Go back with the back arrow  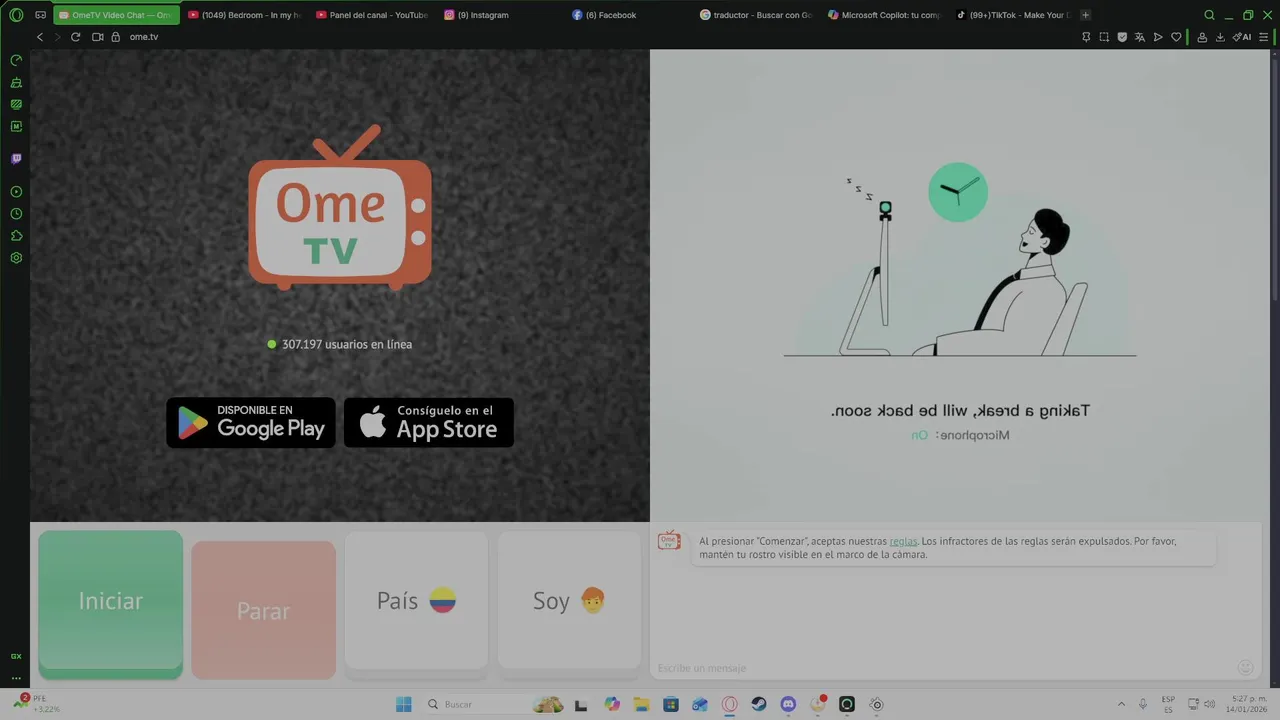tap(40, 37)
